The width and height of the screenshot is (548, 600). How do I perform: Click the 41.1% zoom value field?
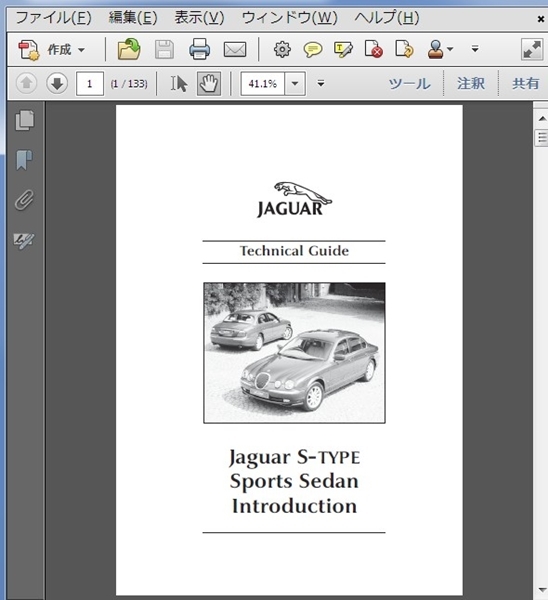click(x=263, y=83)
